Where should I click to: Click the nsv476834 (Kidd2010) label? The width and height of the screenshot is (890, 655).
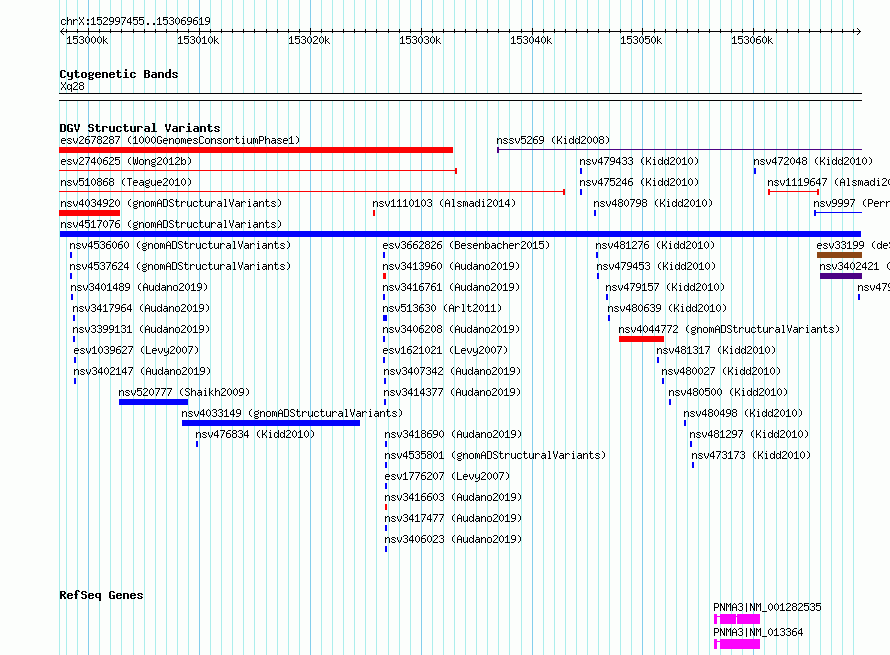click(255, 434)
